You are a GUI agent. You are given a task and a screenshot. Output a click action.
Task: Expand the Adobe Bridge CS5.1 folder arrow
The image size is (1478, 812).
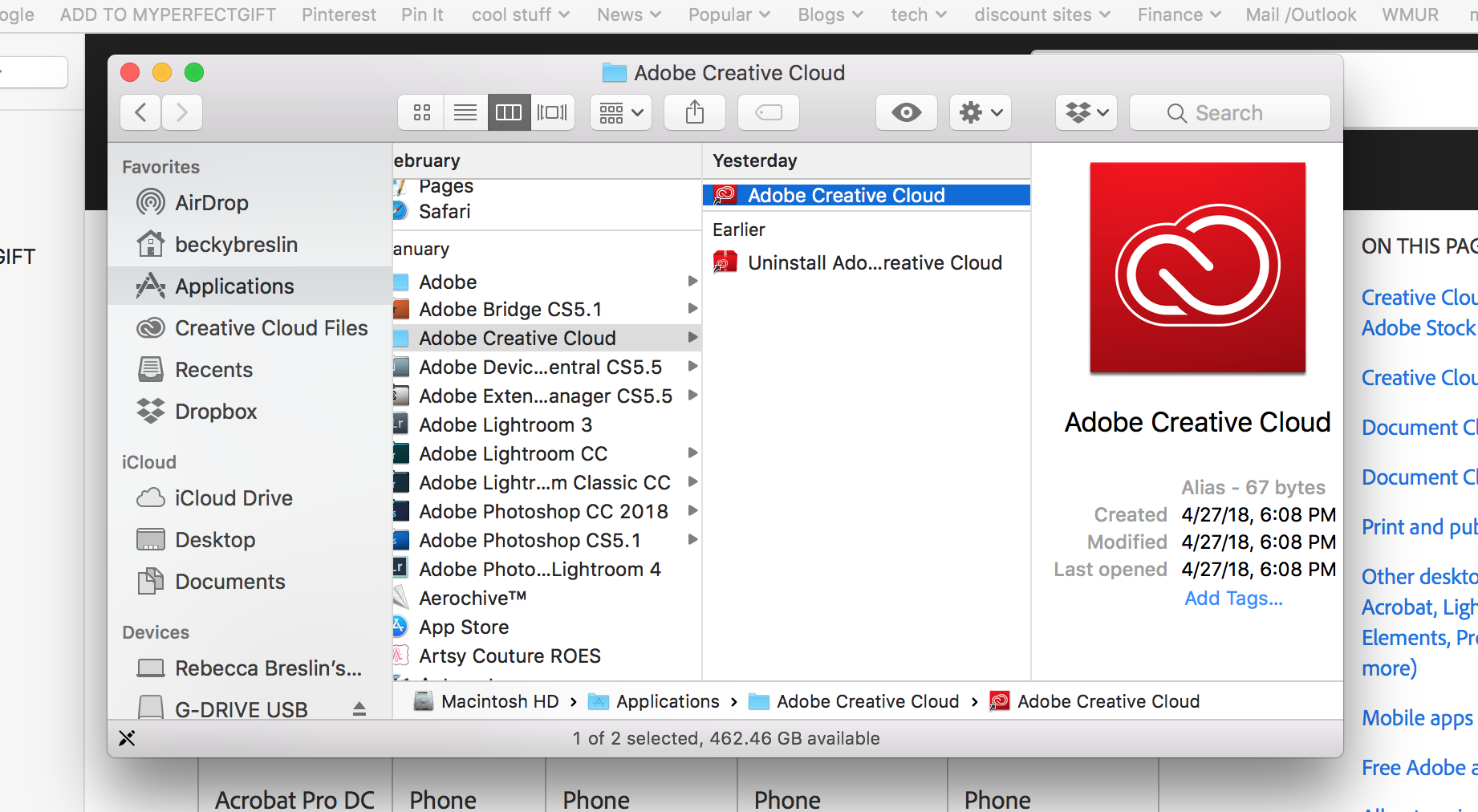click(692, 308)
